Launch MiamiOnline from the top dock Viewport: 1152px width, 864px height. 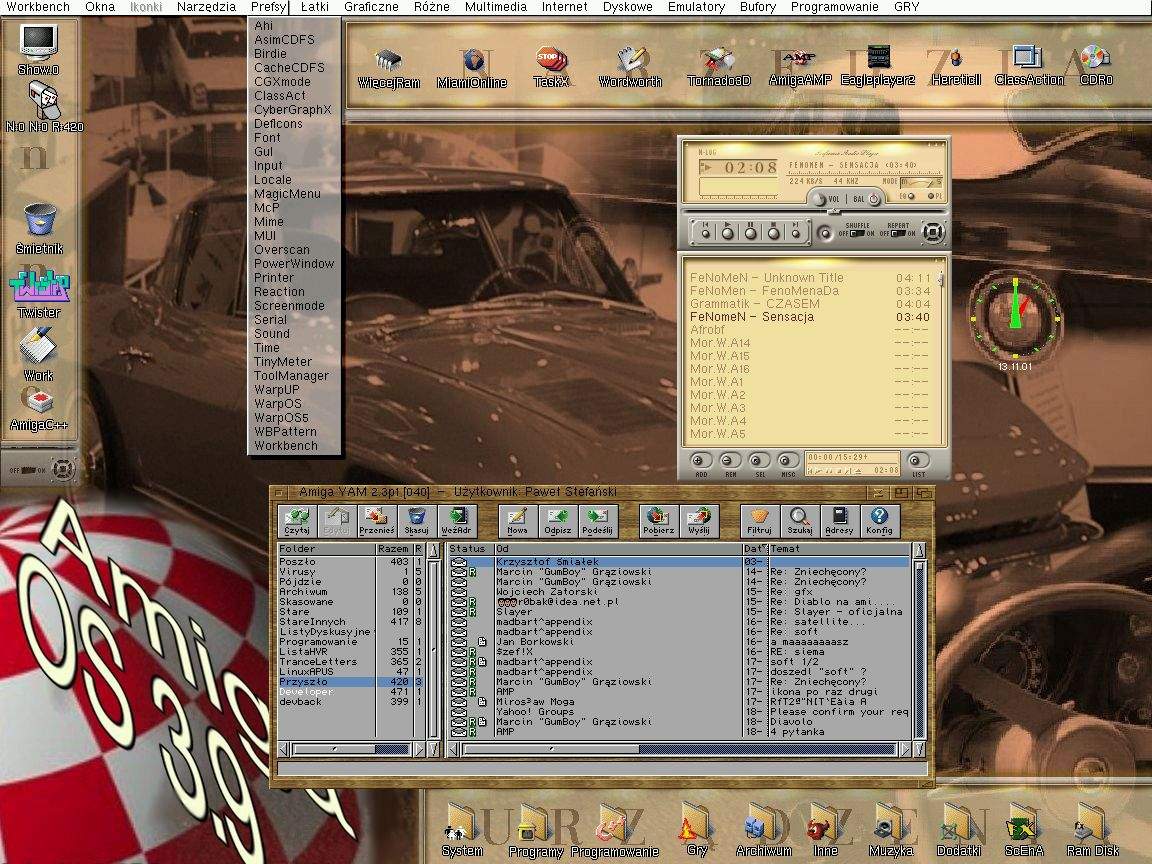pos(472,68)
